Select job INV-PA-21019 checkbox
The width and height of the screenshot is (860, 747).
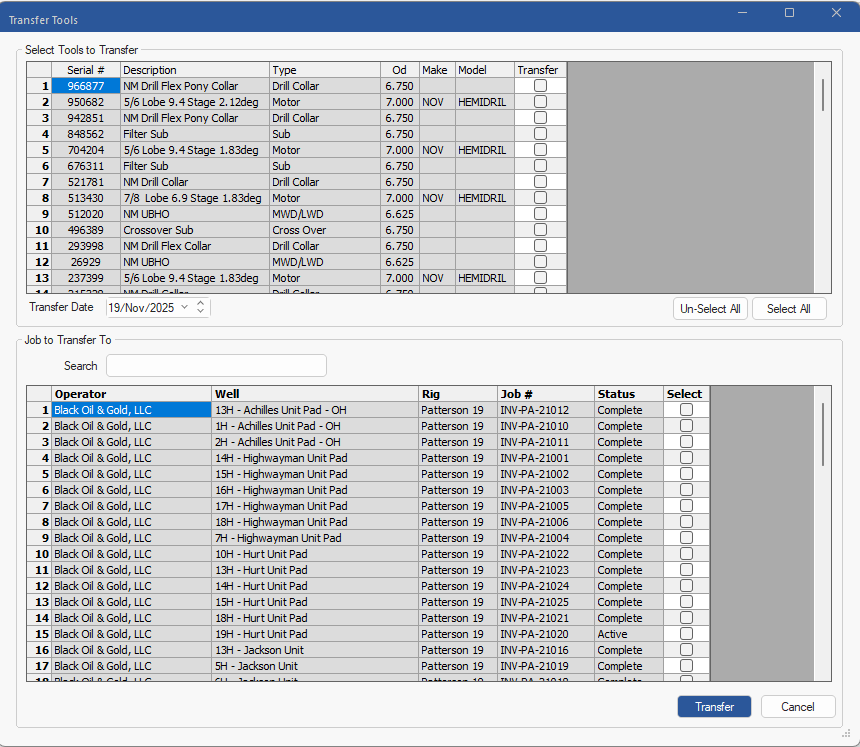[x=686, y=665]
